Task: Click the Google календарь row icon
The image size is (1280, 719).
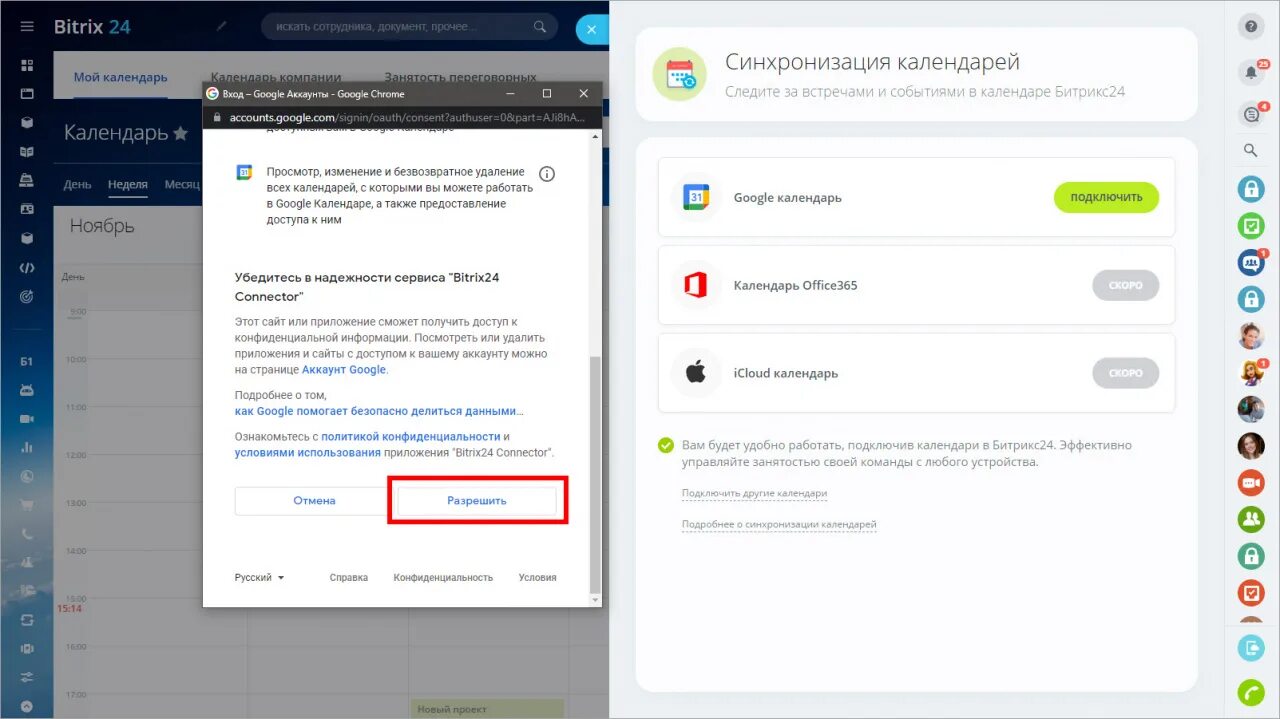Action: 696,197
